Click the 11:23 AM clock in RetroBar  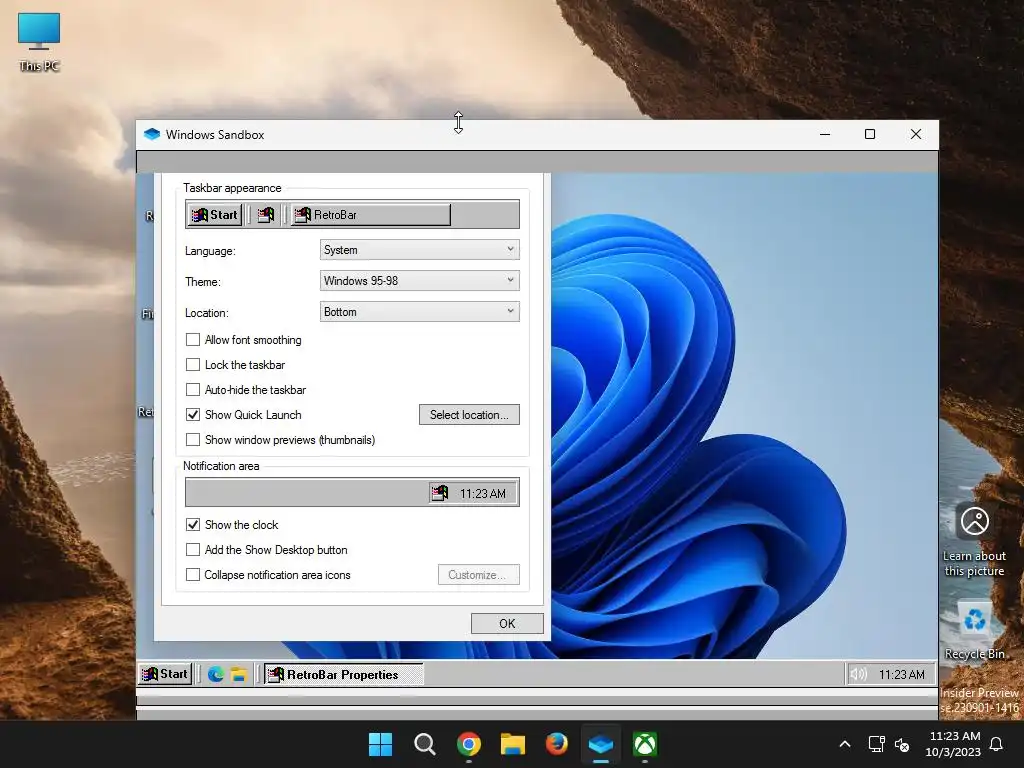[x=901, y=675]
